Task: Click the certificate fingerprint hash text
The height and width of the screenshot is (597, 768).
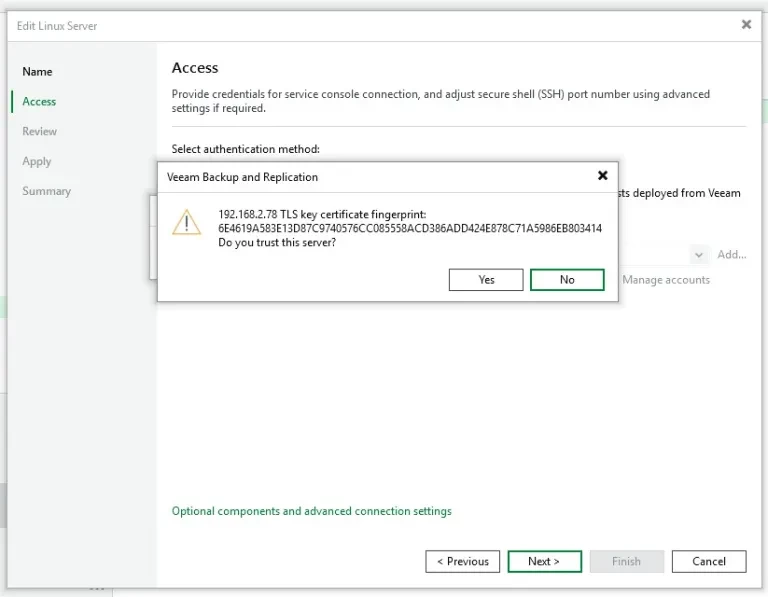Action: 410,228
